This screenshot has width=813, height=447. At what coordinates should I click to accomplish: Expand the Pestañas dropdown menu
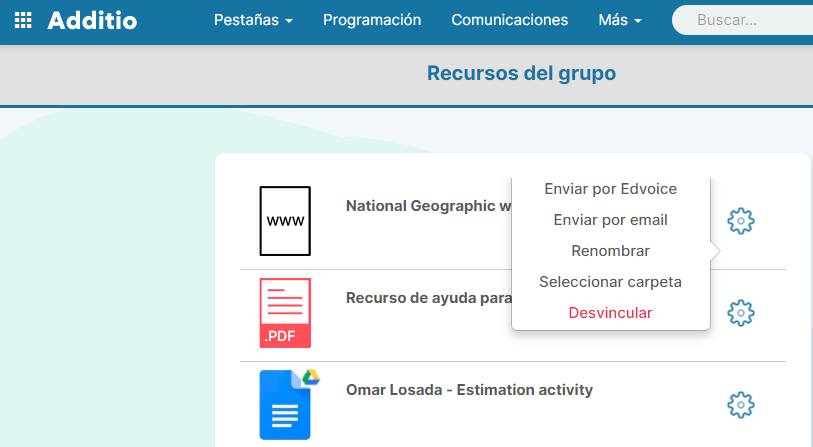[x=253, y=20]
